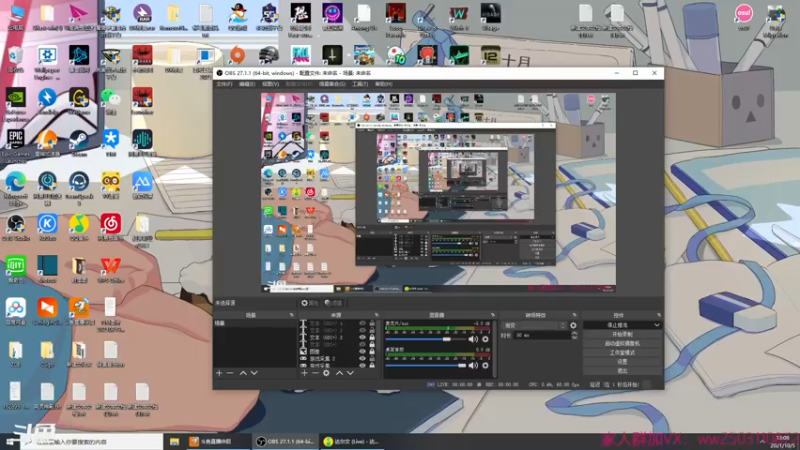Image resolution: width=800 pixels, height=450 pixels.
Task: Pop out the 来源 dock panel
Action: (377, 315)
